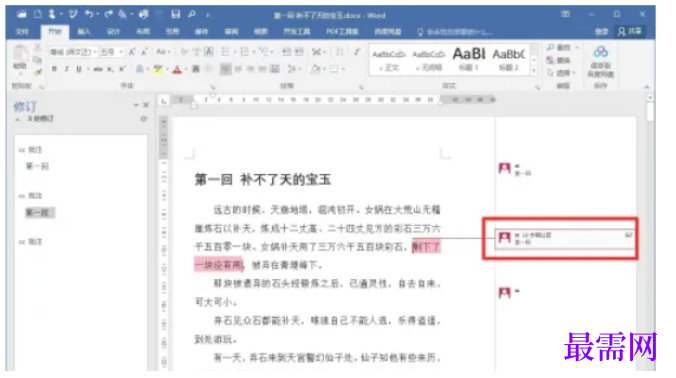
Task: Click the Undo arrow in quick access toolbar
Action: point(89,14)
